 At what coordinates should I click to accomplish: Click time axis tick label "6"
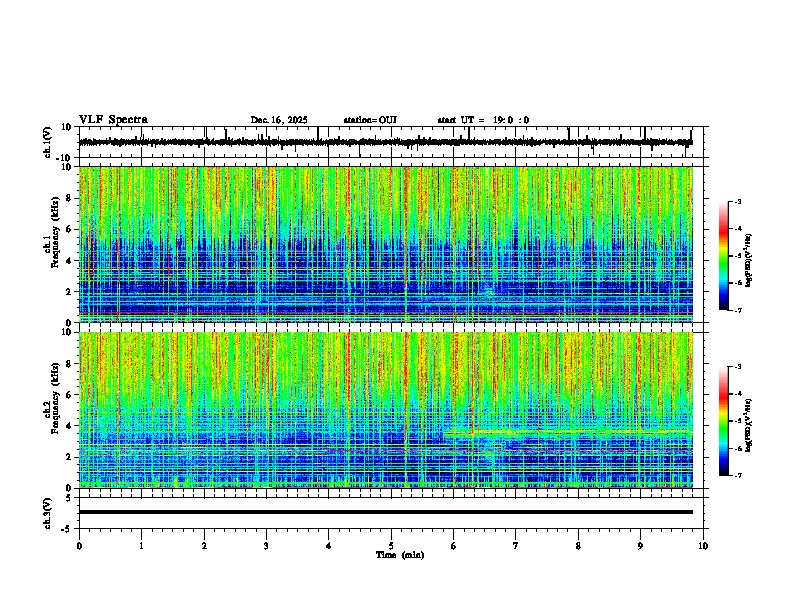coord(454,546)
